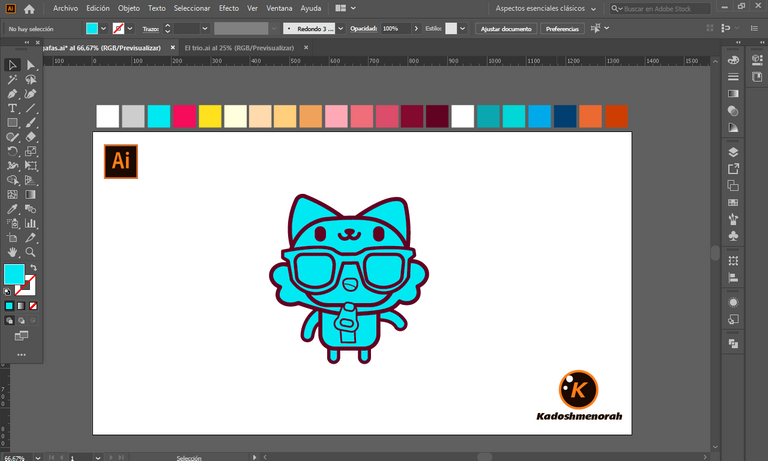The height and width of the screenshot is (461, 768).
Task: Expand the Redondo 3 brush dropdown
Action: point(340,28)
